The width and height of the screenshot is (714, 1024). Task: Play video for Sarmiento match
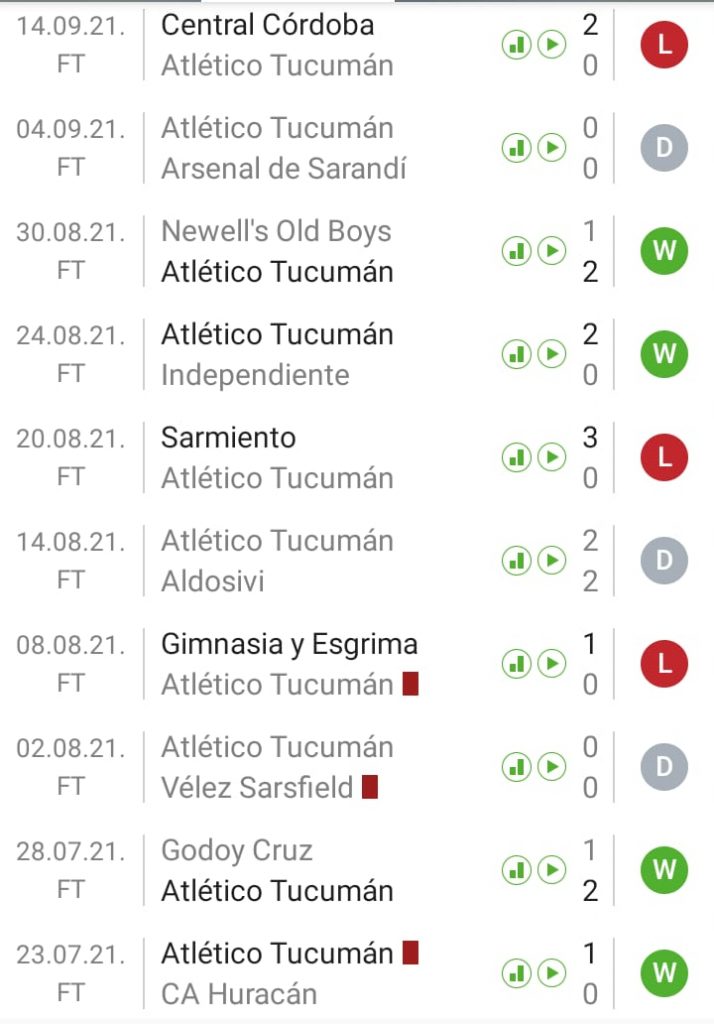coord(552,457)
